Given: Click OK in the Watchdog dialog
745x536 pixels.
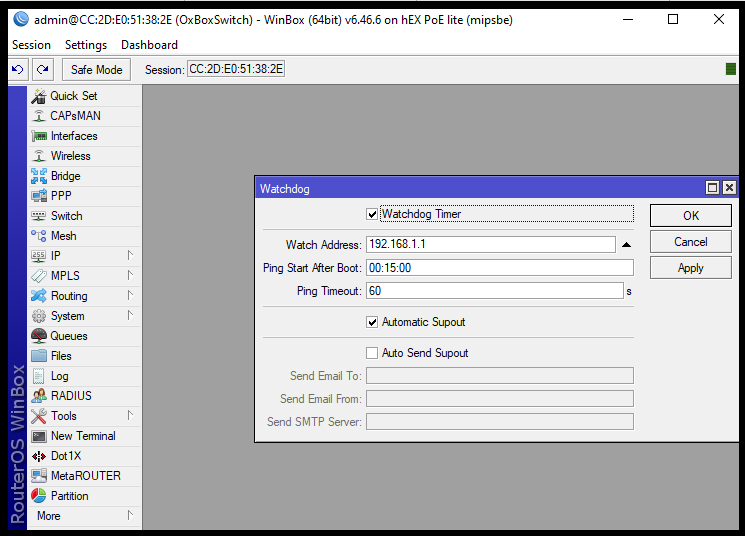Looking at the screenshot, I should point(690,216).
